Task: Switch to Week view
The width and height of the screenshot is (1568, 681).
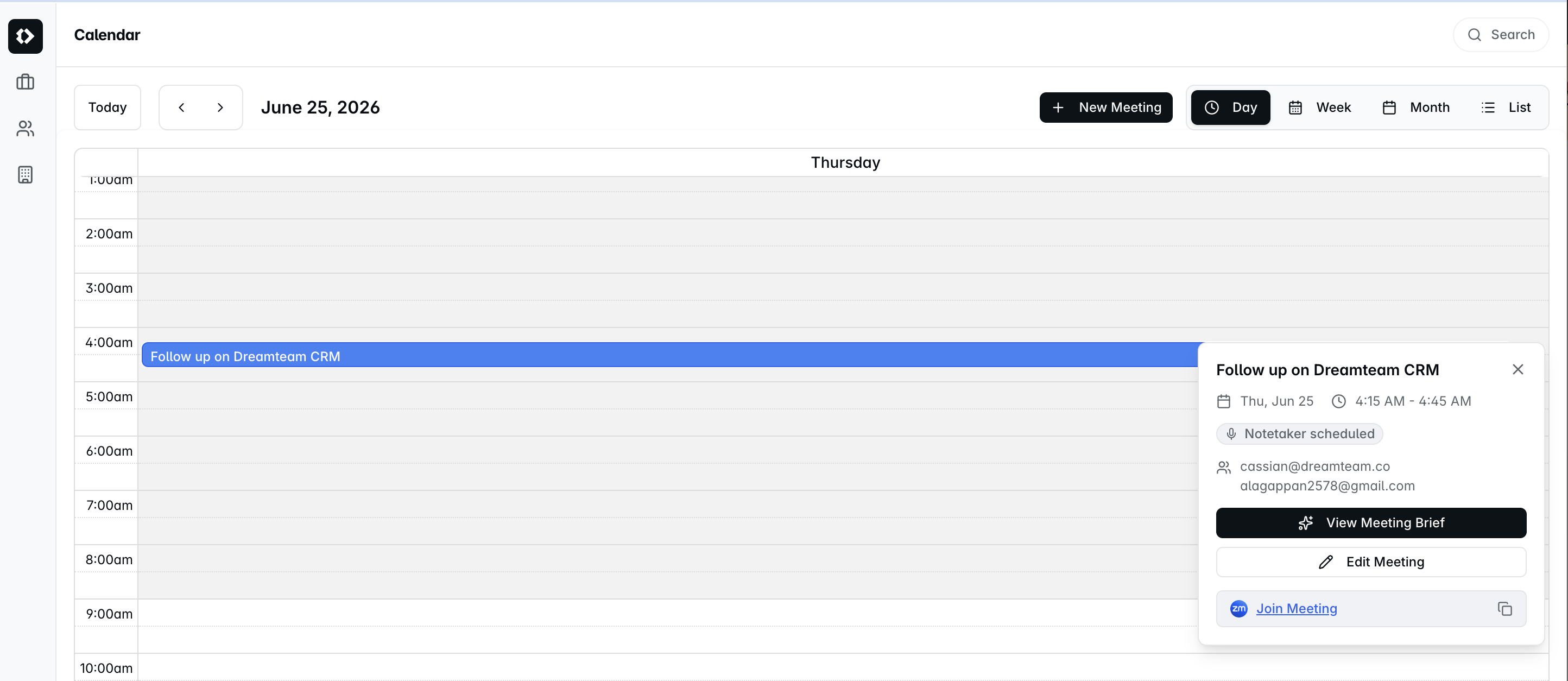Action: (1320, 108)
